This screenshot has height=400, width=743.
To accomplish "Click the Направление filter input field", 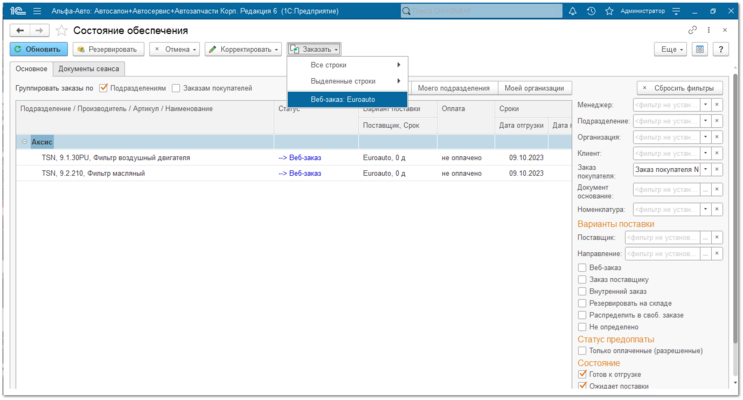I will point(662,254).
